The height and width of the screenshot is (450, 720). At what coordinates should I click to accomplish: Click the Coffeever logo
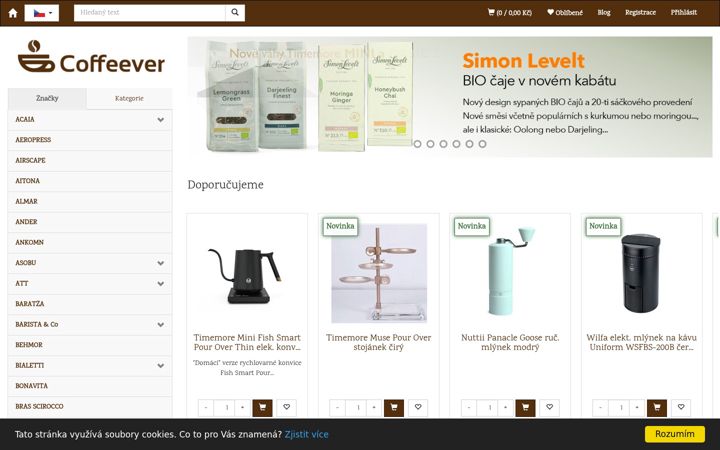[91, 57]
